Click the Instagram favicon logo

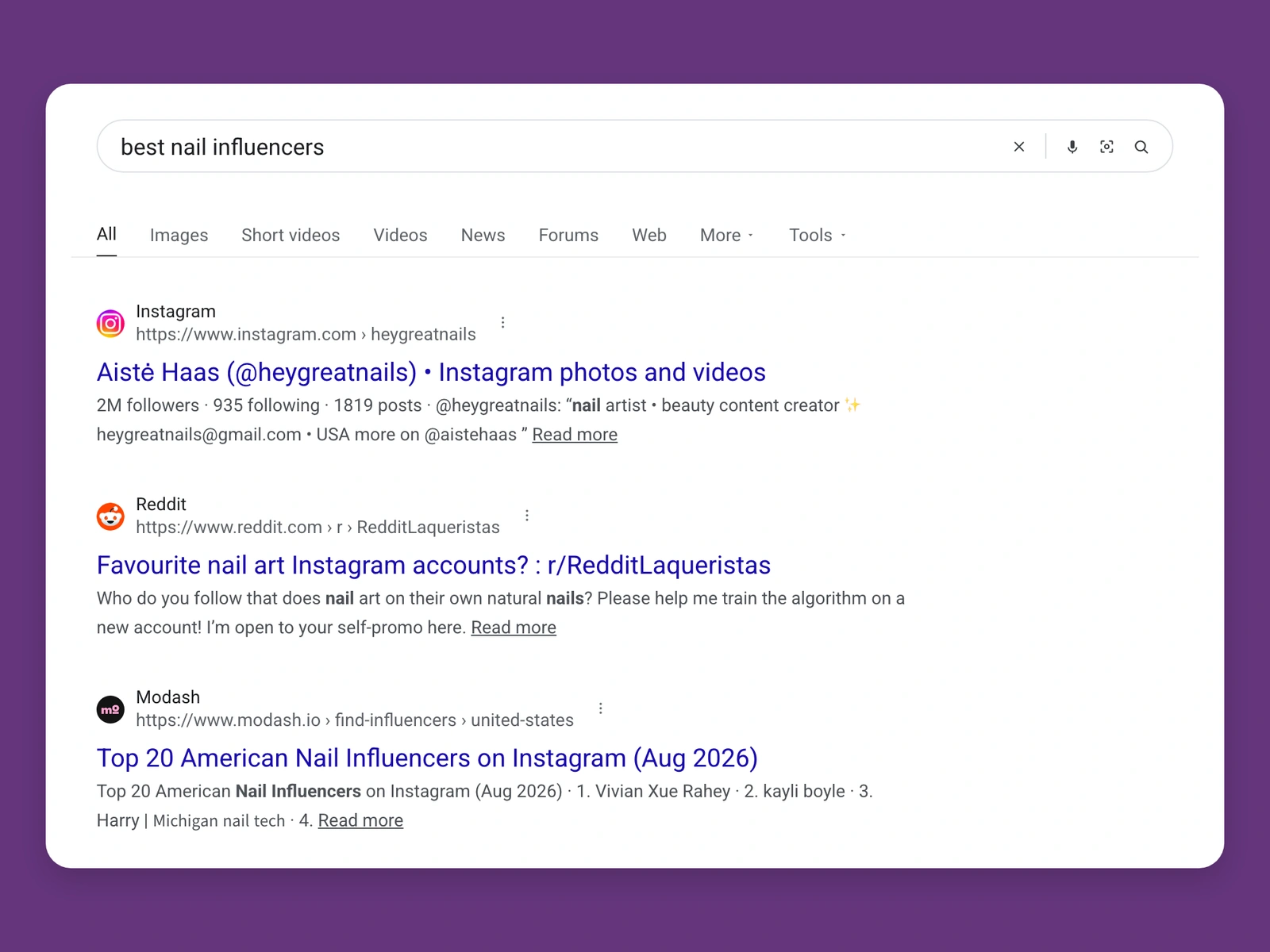110,323
